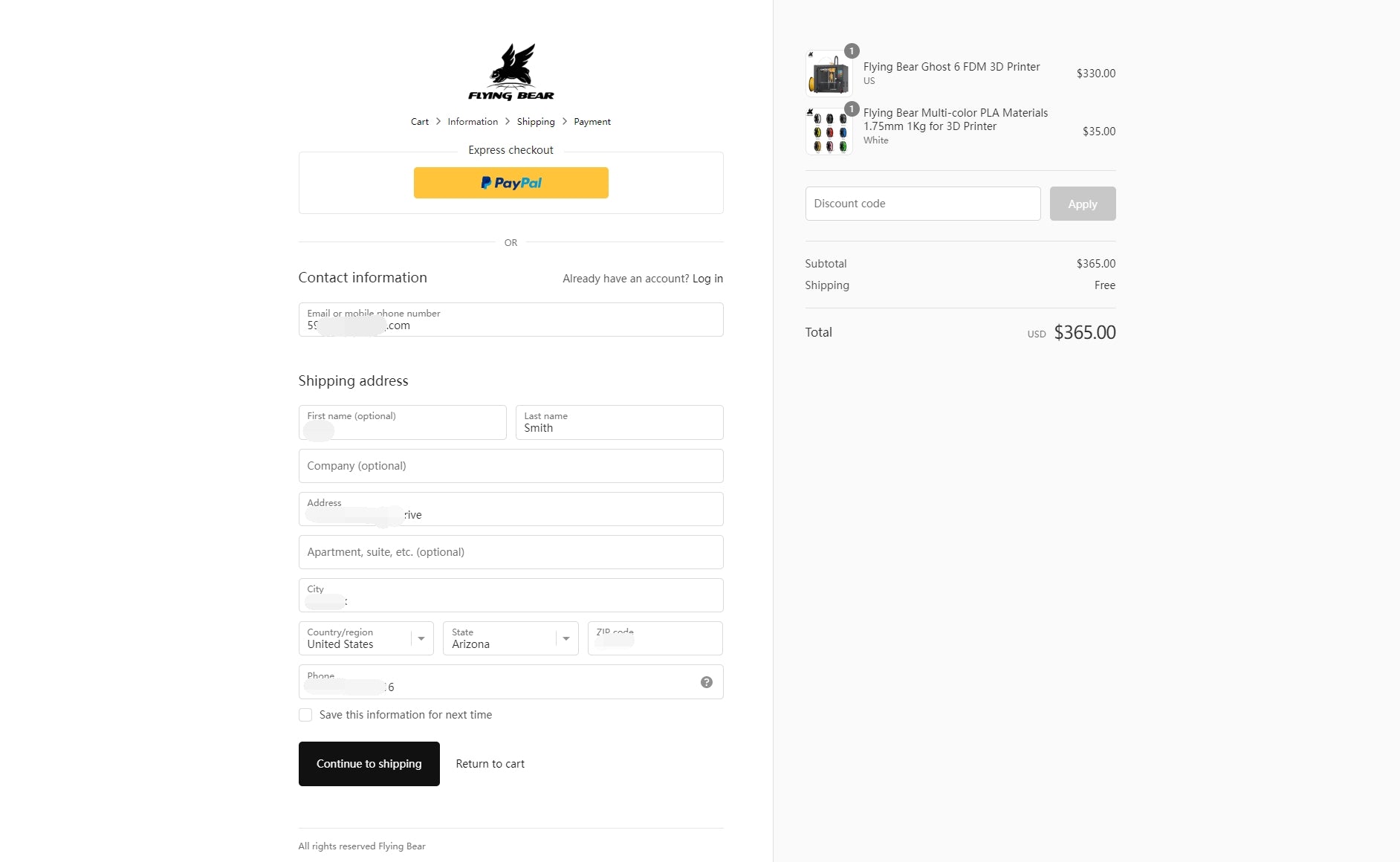Click the phone field help icon

[707, 682]
